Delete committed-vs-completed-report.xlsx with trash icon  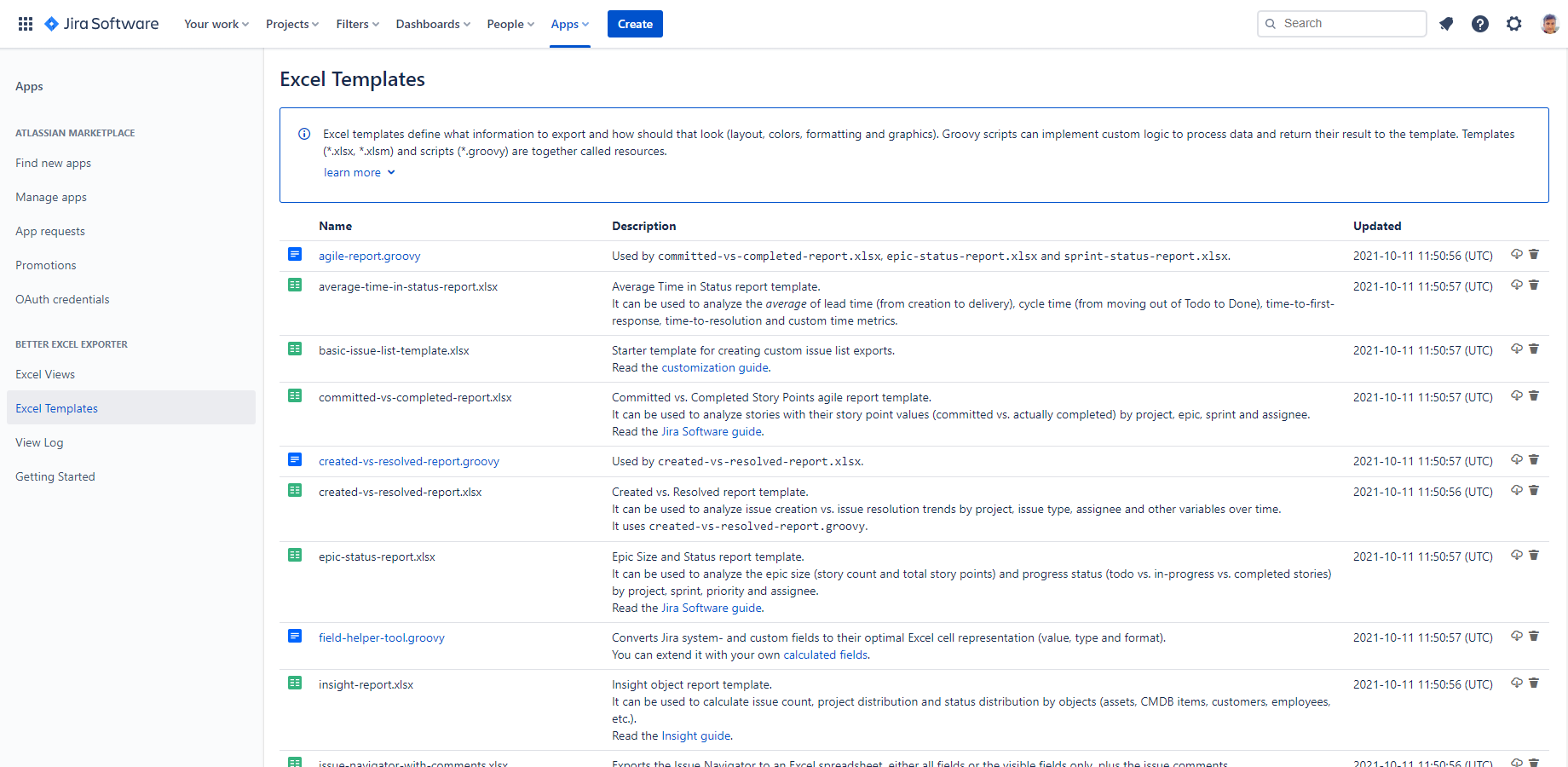[1534, 395]
